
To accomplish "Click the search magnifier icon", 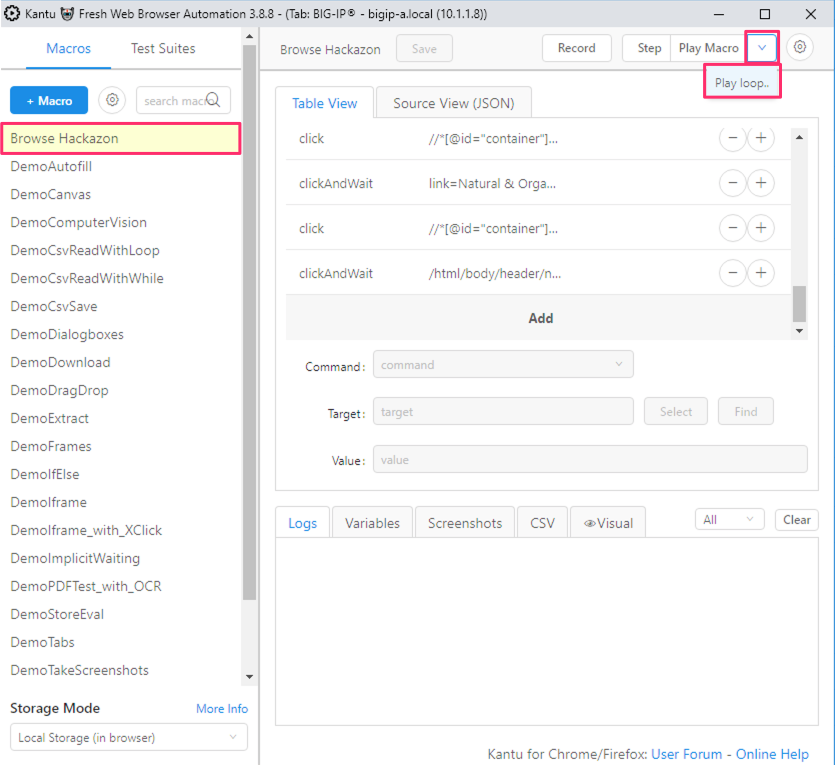I will tap(213, 100).
